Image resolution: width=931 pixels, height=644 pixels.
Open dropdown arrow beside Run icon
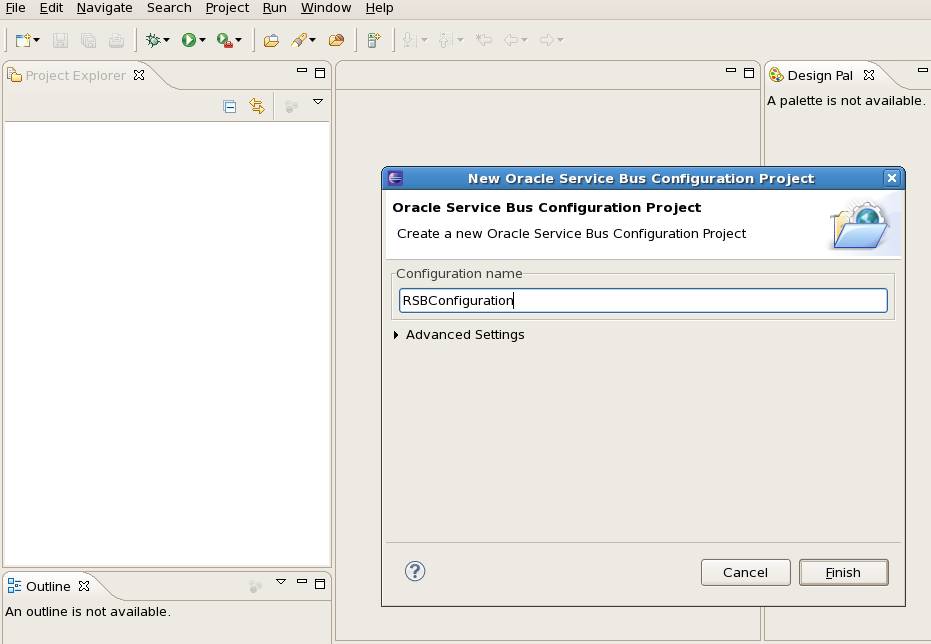pos(202,40)
